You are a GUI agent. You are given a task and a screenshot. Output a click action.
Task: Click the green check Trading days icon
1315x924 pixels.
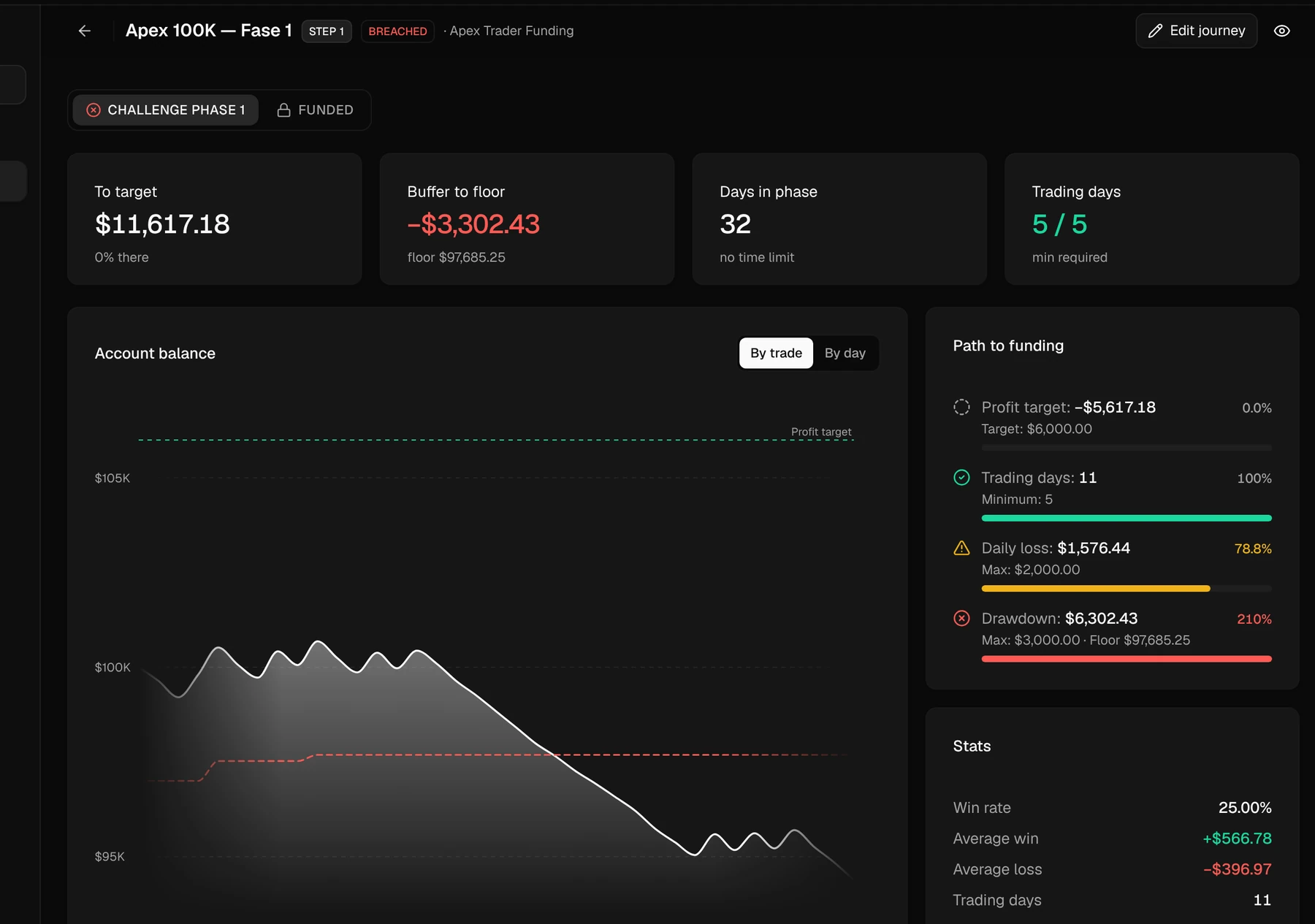click(961, 477)
